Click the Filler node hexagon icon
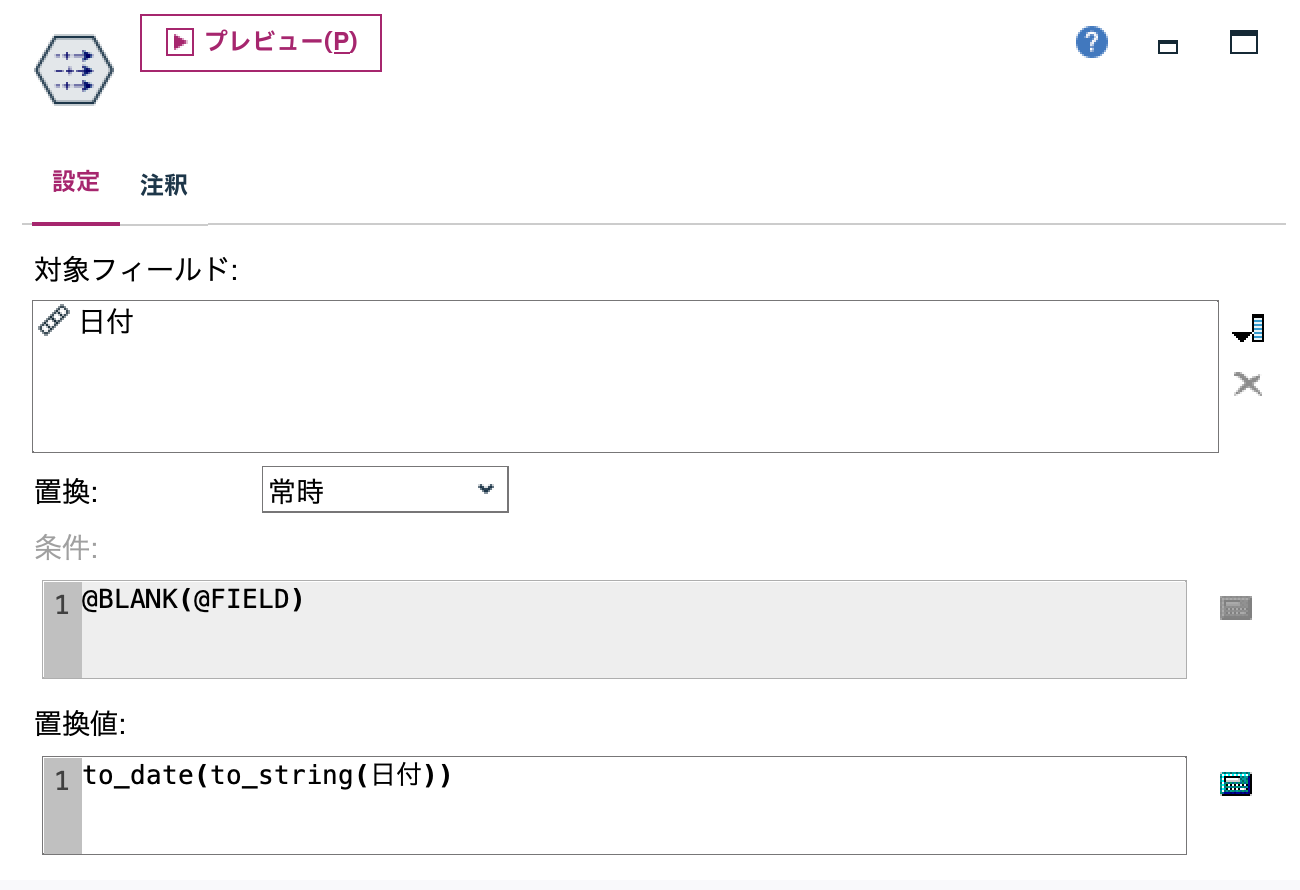1300x890 pixels. [73, 68]
